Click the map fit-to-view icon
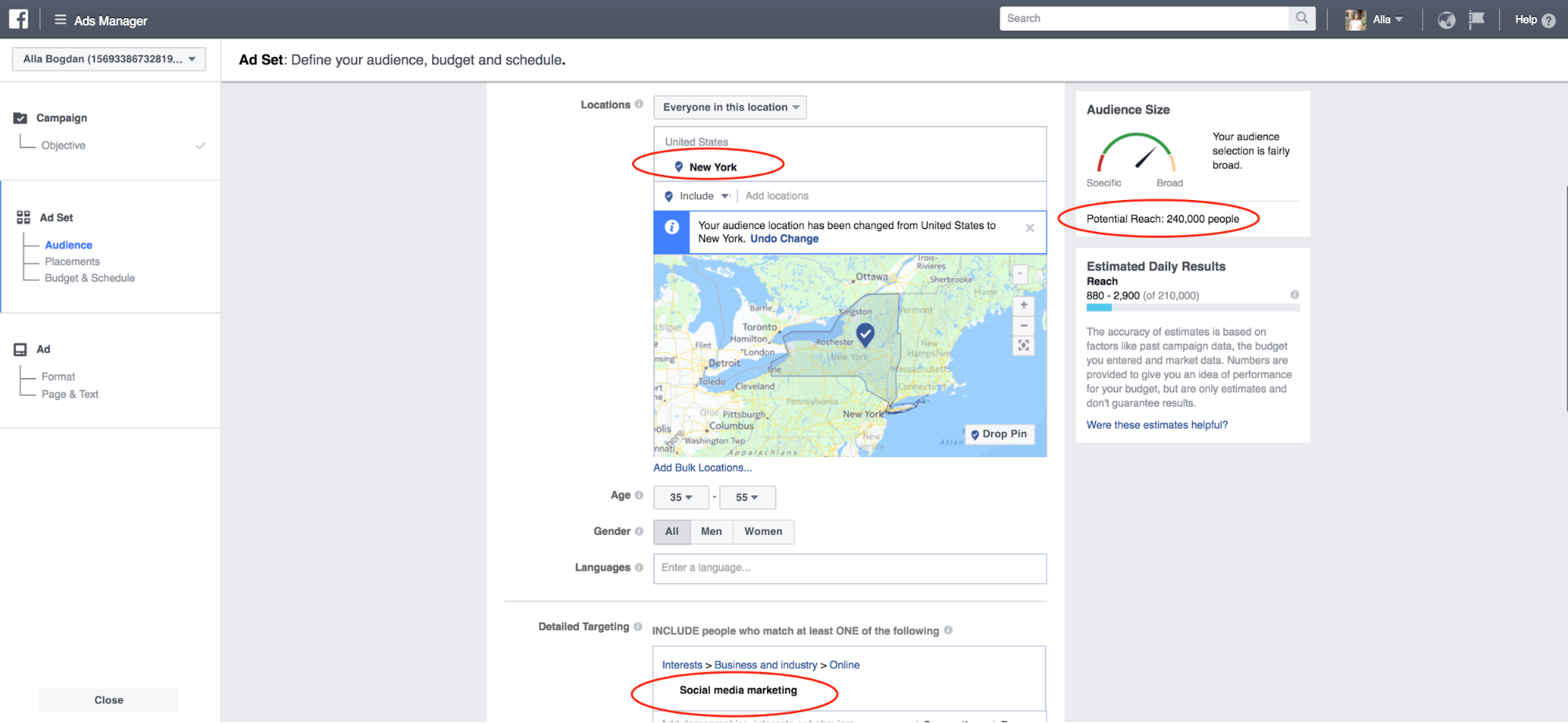This screenshot has width=1568, height=723. tap(1024, 346)
